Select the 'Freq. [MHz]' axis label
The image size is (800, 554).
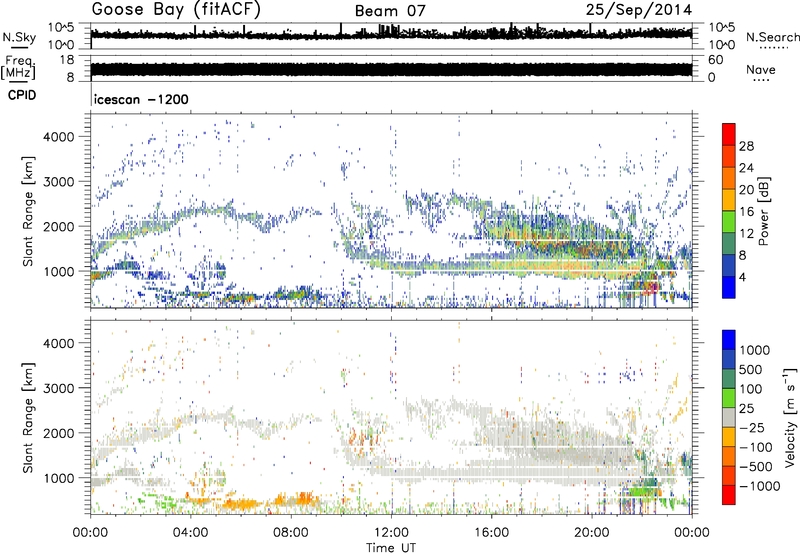18,68
